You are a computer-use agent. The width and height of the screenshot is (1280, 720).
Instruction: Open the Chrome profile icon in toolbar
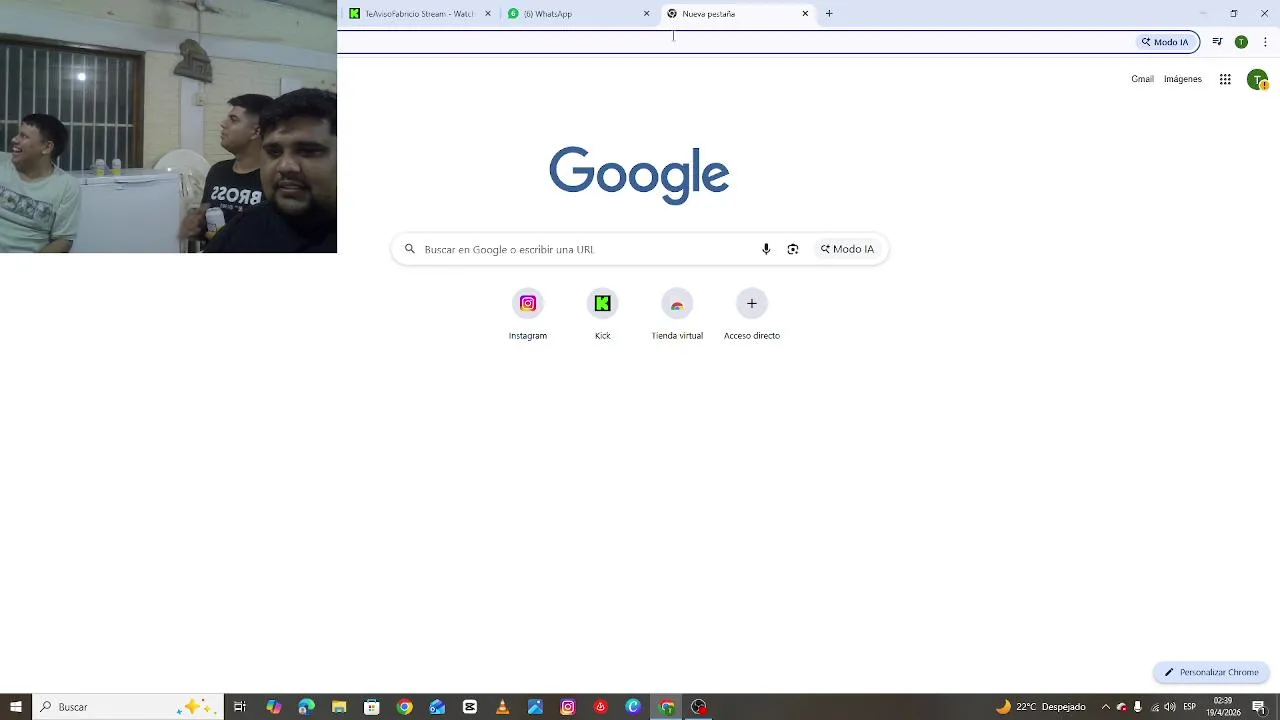coord(1241,42)
